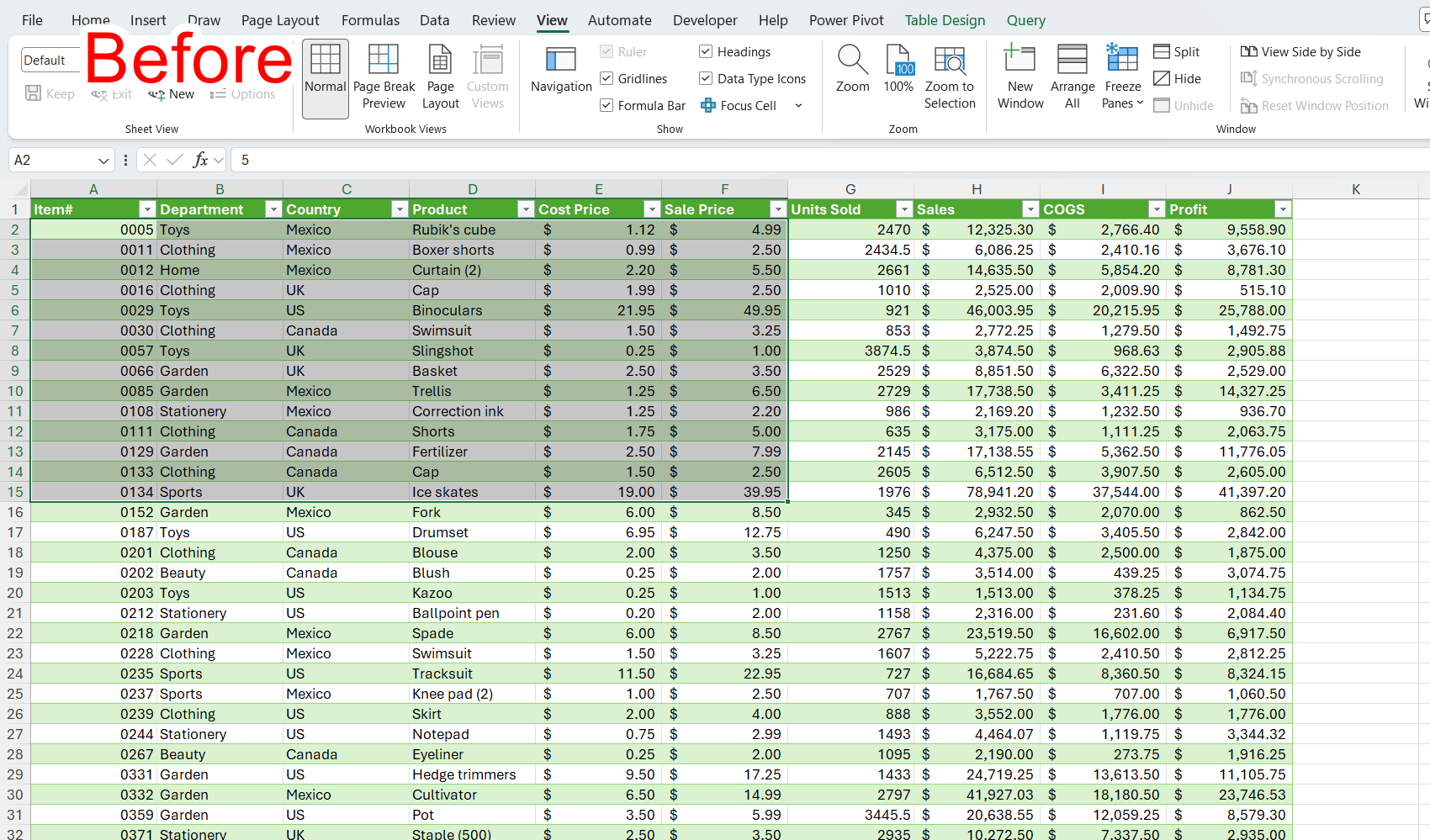Click the Name Box showing A2
Viewport: 1430px width, 840px height.
[x=52, y=160]
